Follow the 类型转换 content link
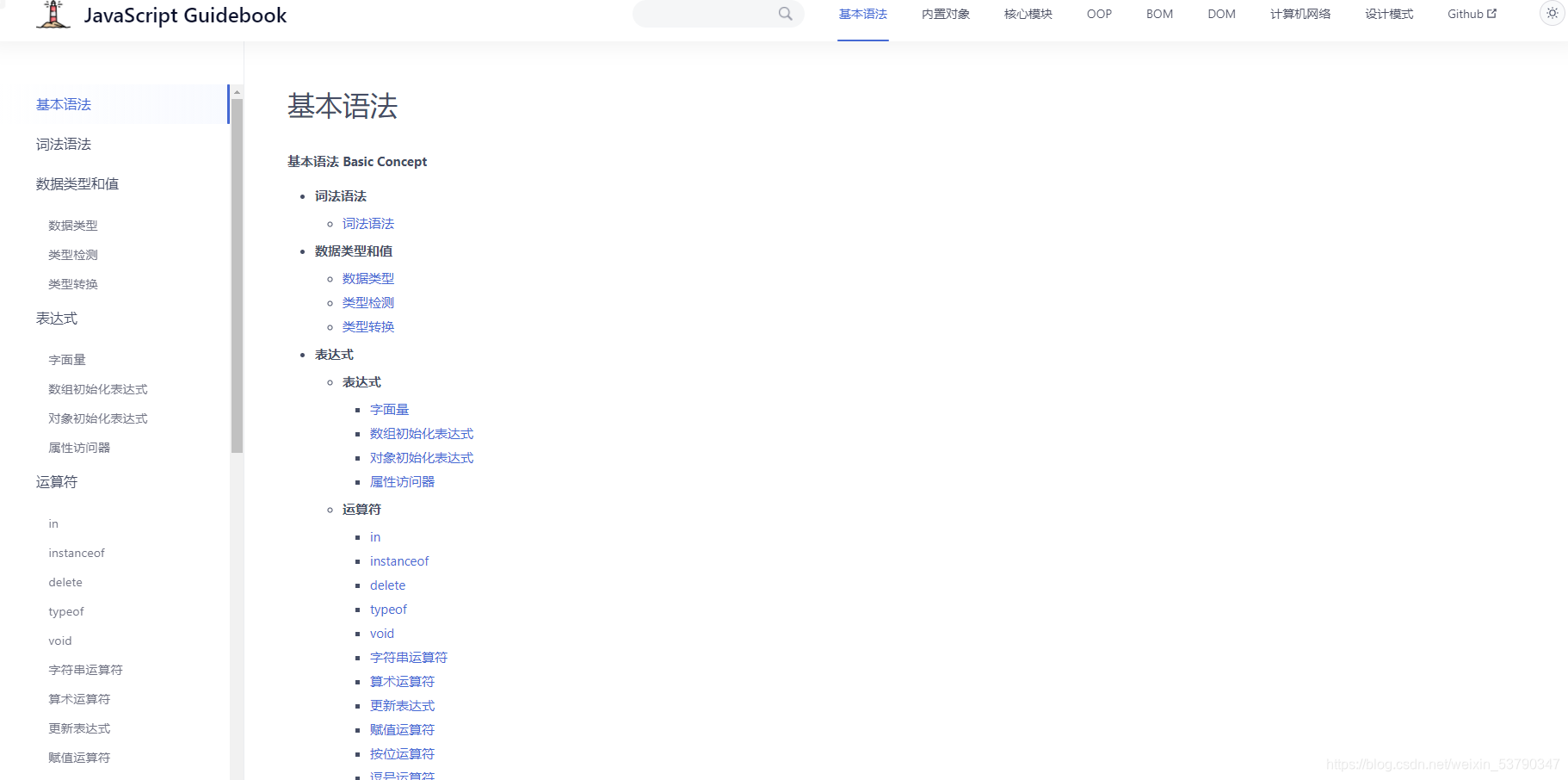The width and height of the screenshot is (1568, 780). [368, 326]
